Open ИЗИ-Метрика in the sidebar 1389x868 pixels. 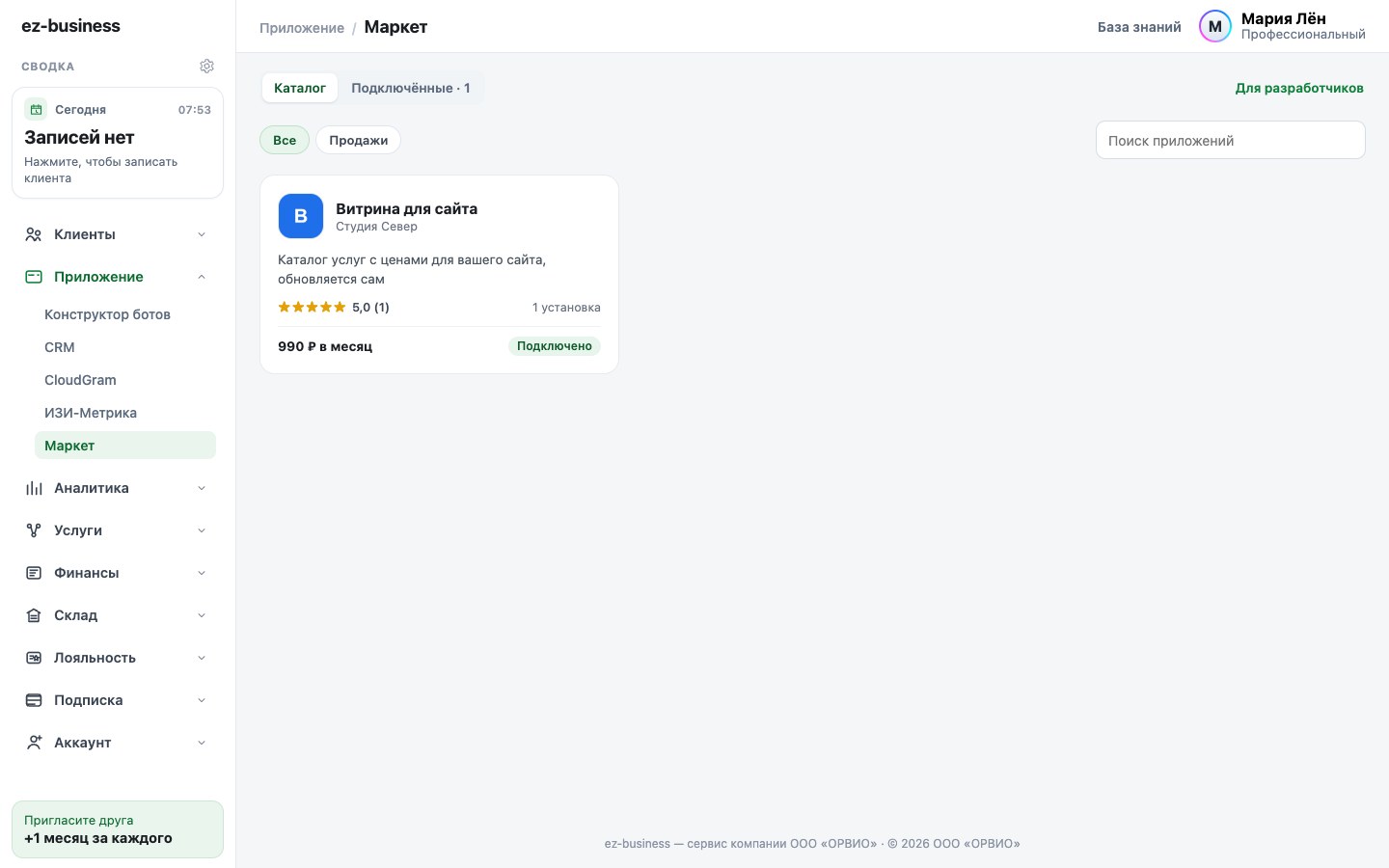[125, 413]
